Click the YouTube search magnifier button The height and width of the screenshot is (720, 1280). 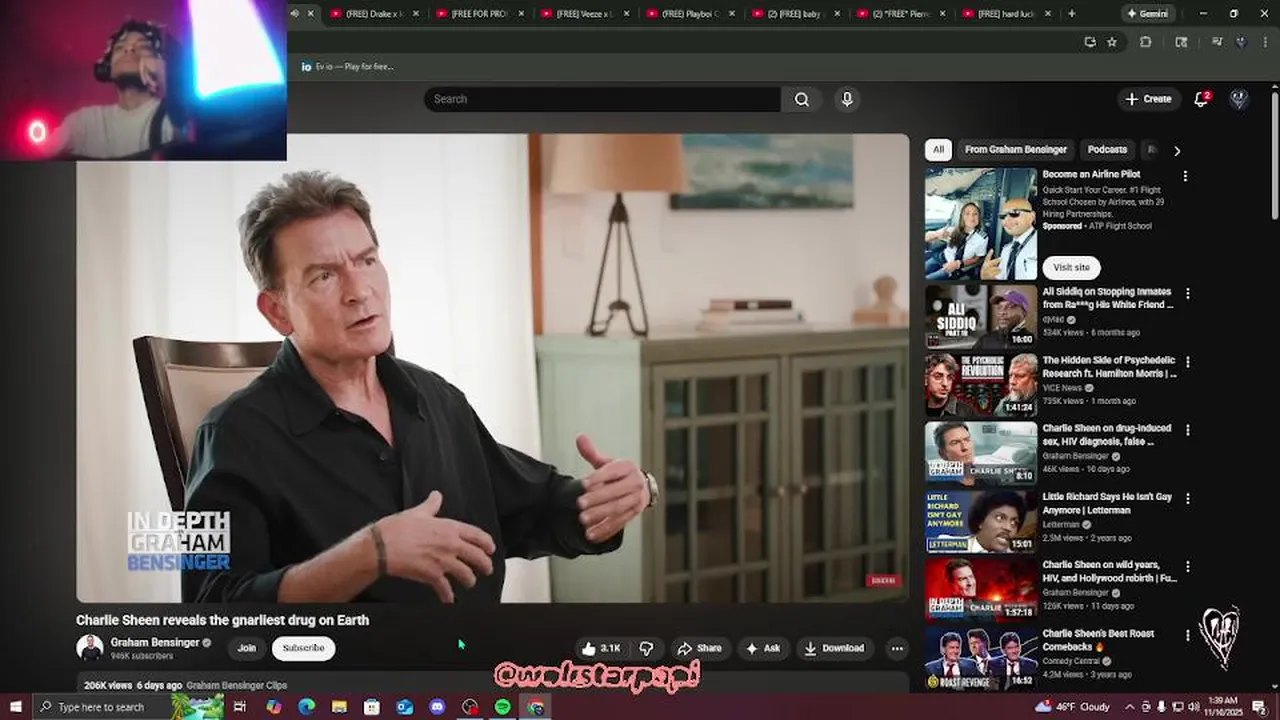802,99
